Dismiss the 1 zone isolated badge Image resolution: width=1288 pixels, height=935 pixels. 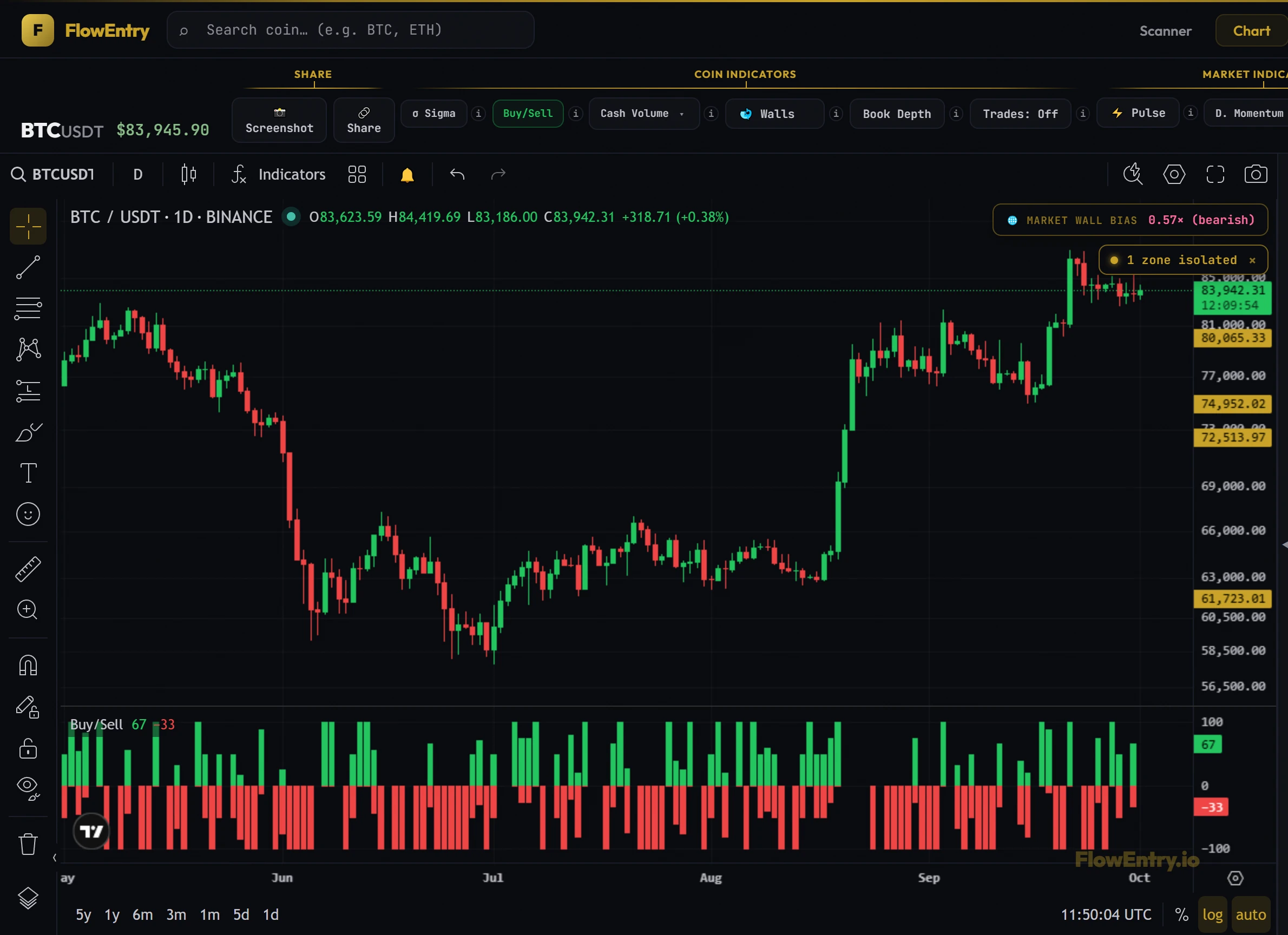coord(1252,260)
